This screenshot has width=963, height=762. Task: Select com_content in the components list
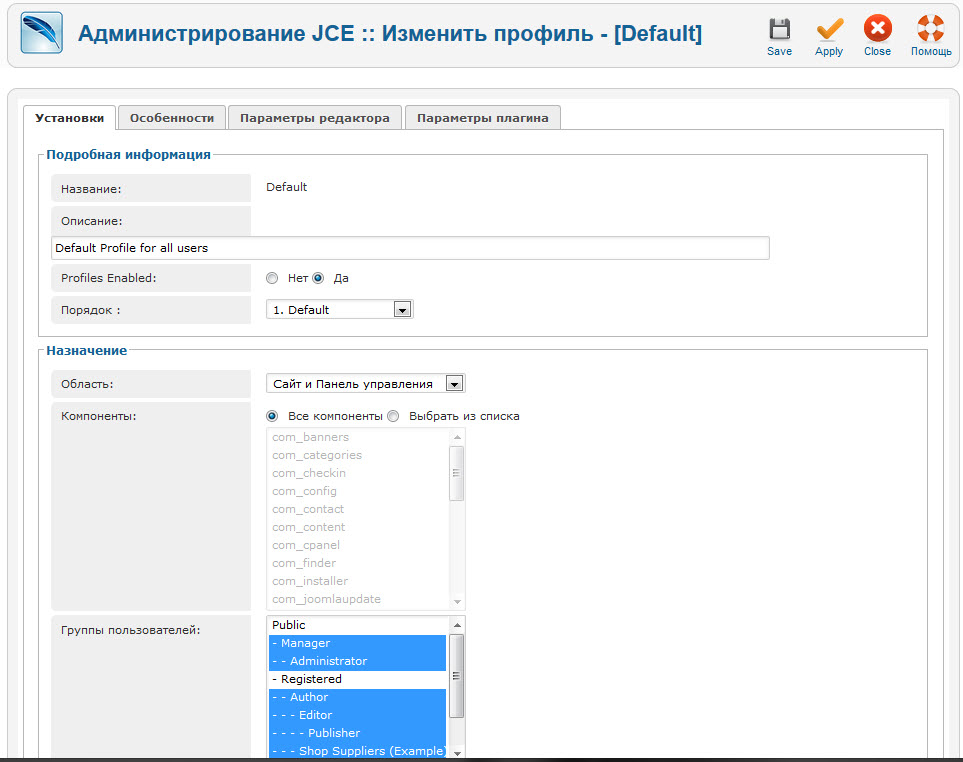tap(359, 527)
